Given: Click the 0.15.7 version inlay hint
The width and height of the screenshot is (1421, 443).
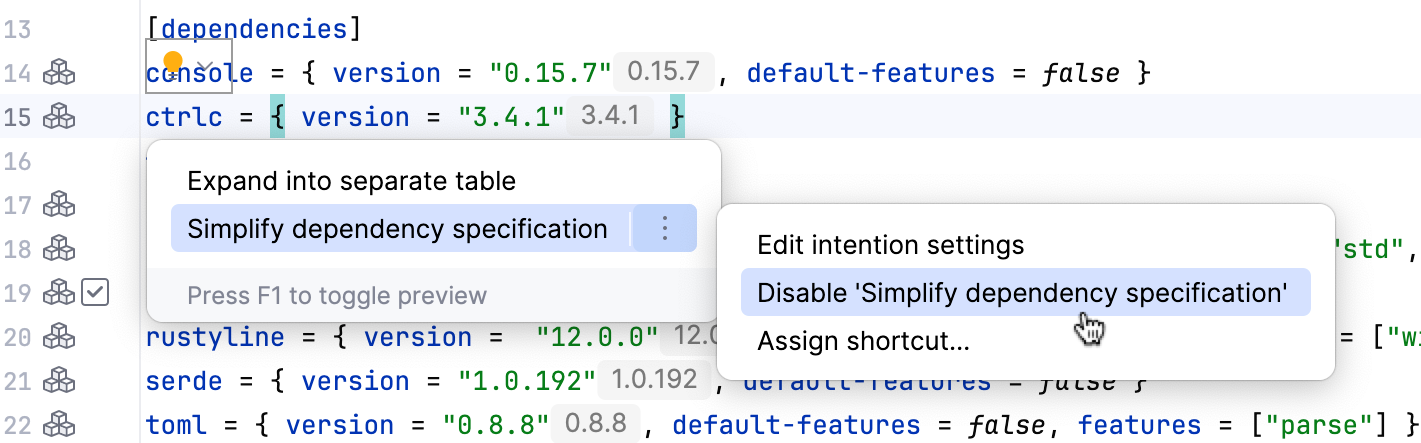Looking at the screenshot, I should (x=664, y=73).
